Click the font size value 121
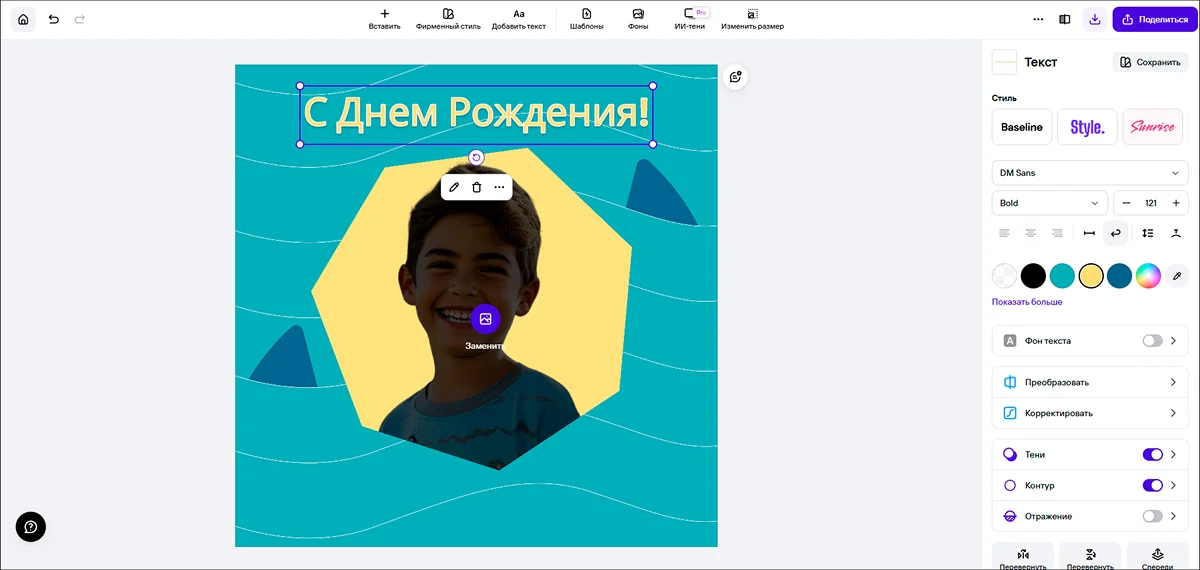The width and height of the screenshot is (1200, 570). [x=1151, y=203]
